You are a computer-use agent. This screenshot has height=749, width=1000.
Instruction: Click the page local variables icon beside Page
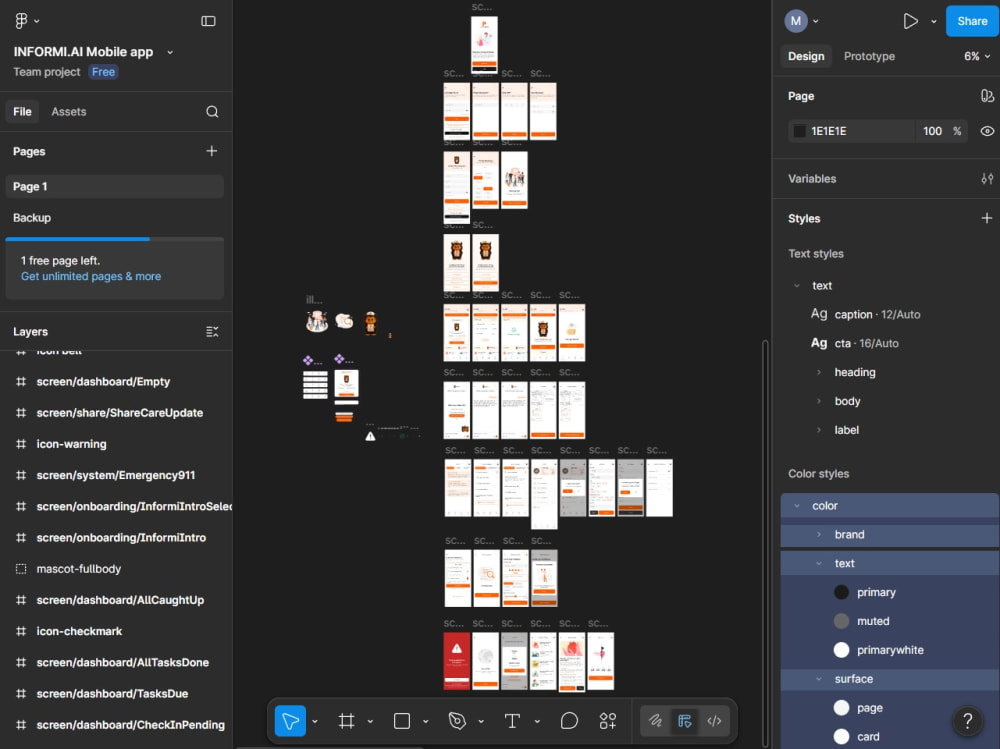[987, 96]
